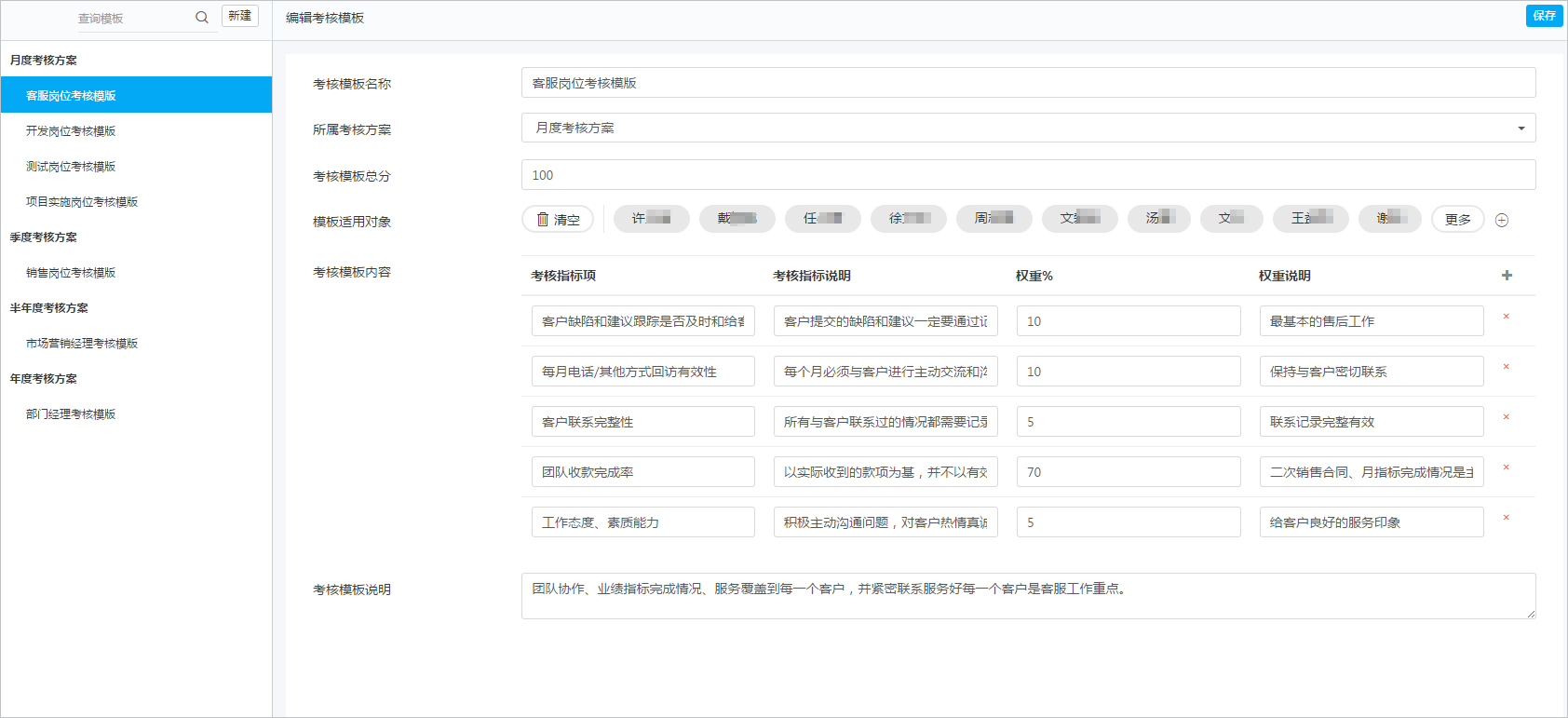Screen dimensions: 1568x718
Task: Delete the first indicator row about 客户缺陷和建议
Action: (x=1506, y=317)
